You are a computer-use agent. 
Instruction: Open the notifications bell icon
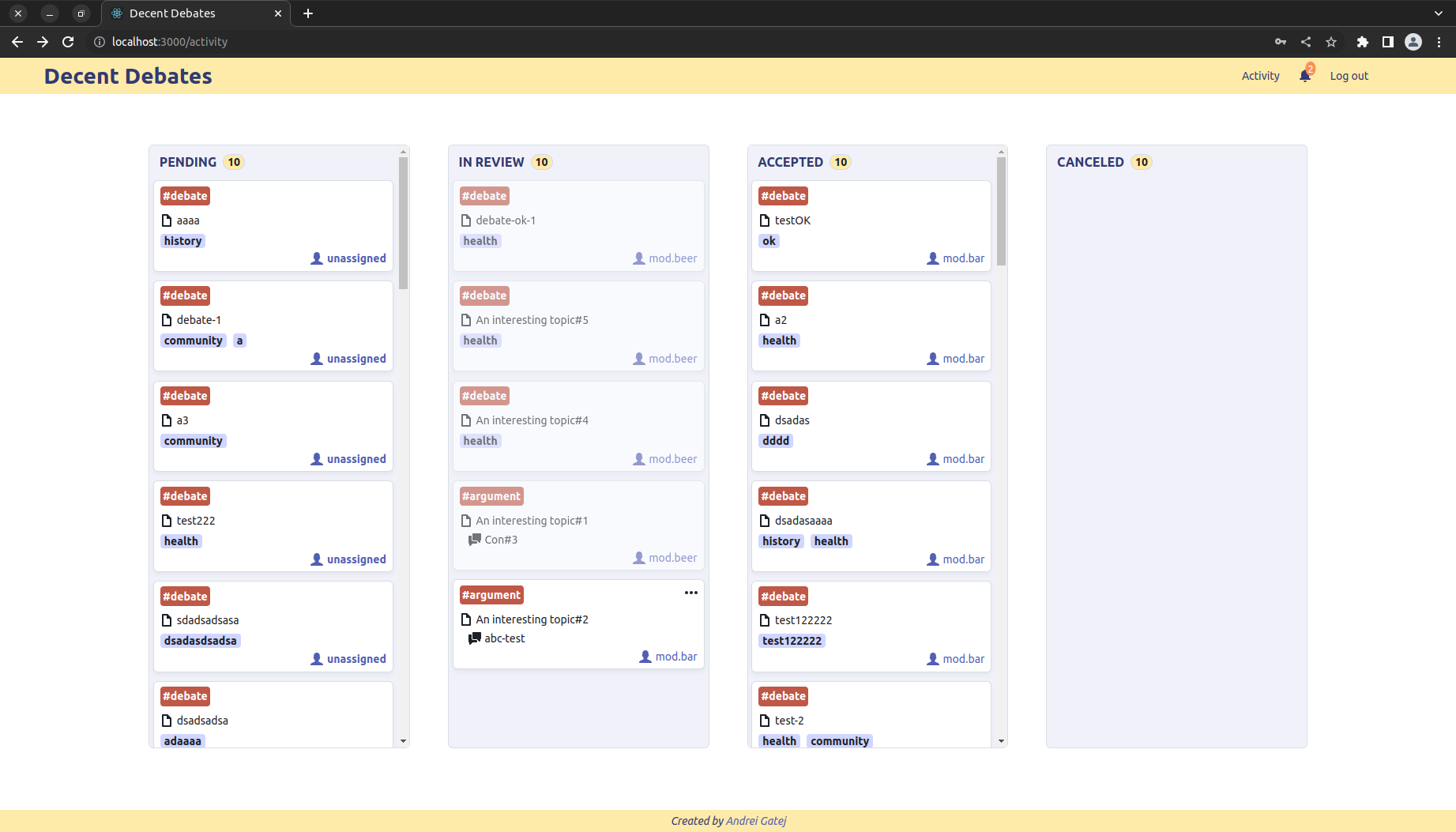click(1304, 76)
